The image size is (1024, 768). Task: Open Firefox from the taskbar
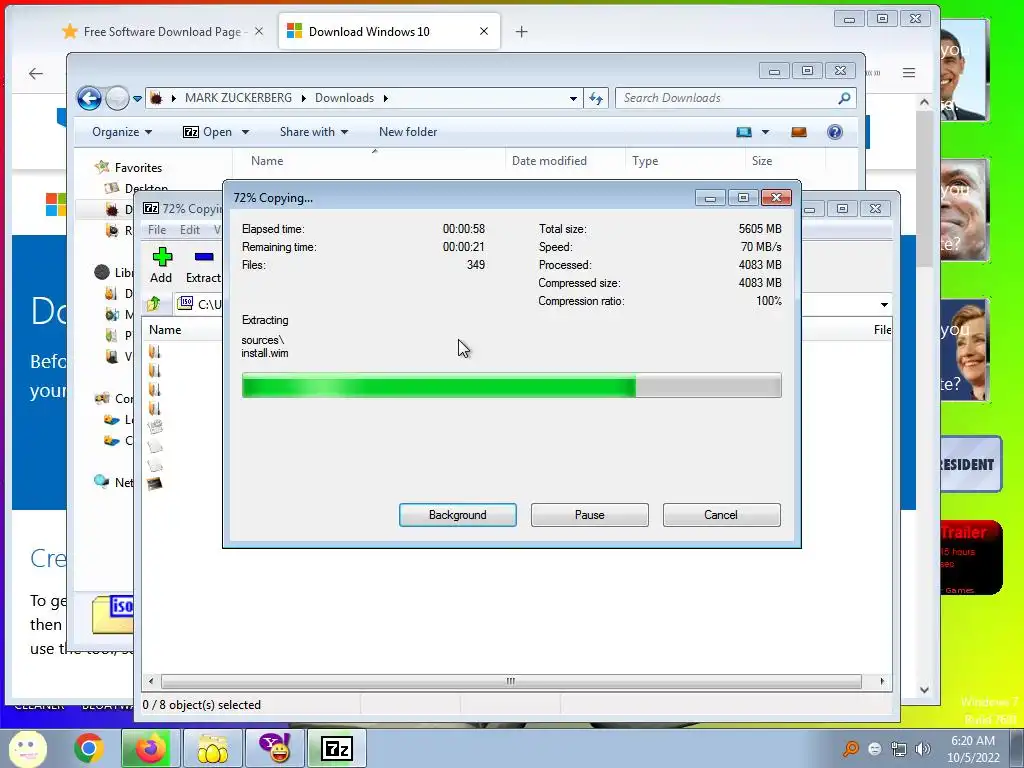(150, 748)
